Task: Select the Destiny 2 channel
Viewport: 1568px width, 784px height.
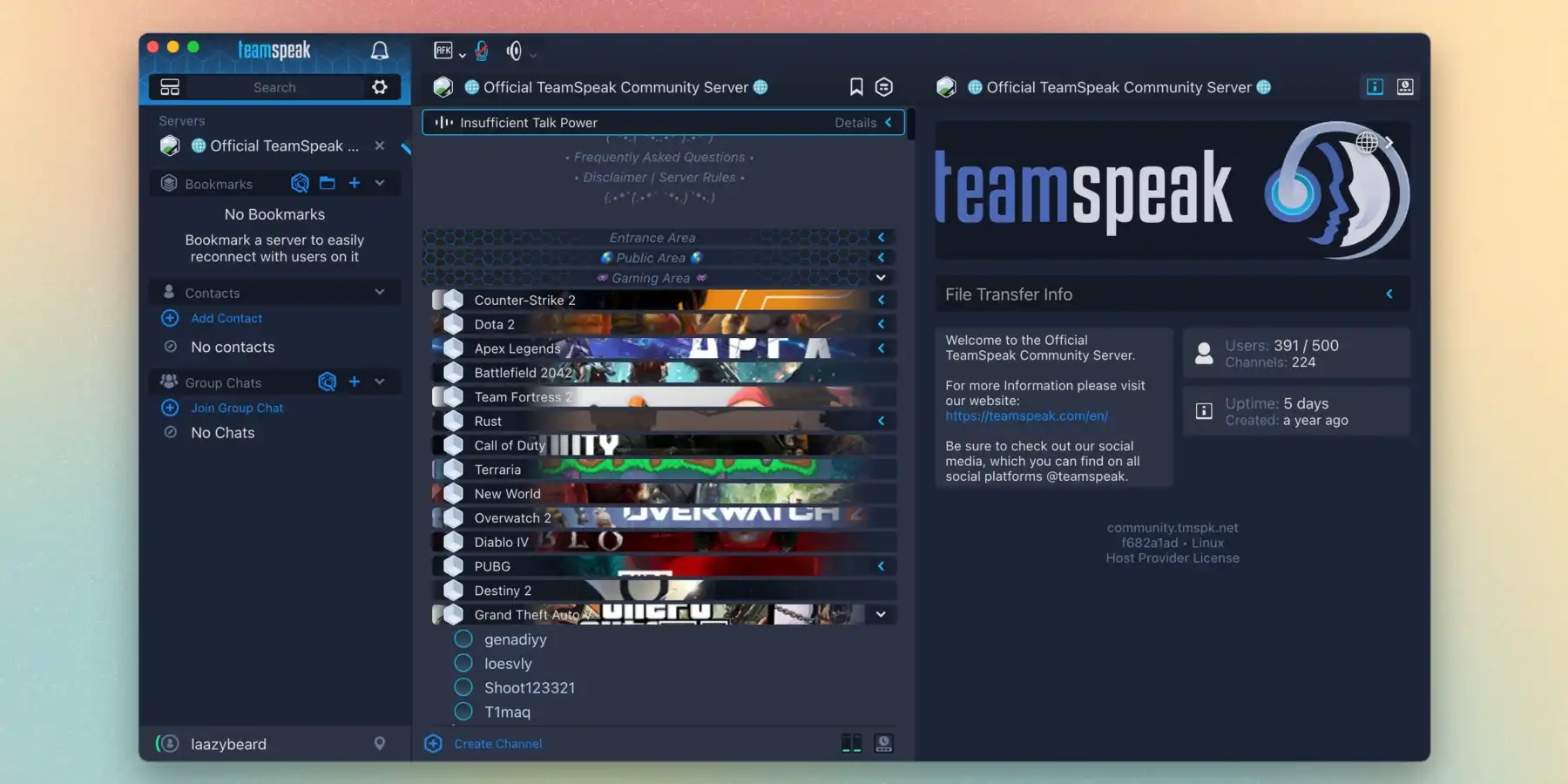Action: coord(664,591)
